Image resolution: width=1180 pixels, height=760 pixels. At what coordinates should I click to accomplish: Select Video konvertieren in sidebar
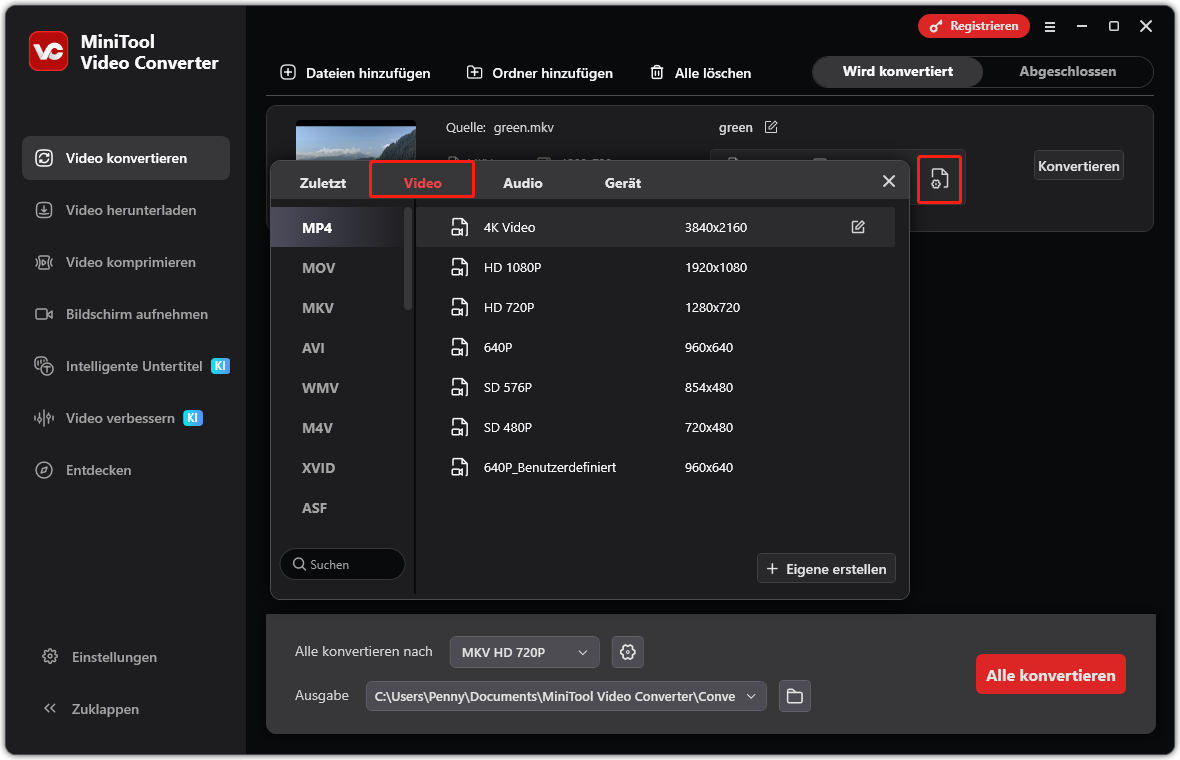click(126, 158)
